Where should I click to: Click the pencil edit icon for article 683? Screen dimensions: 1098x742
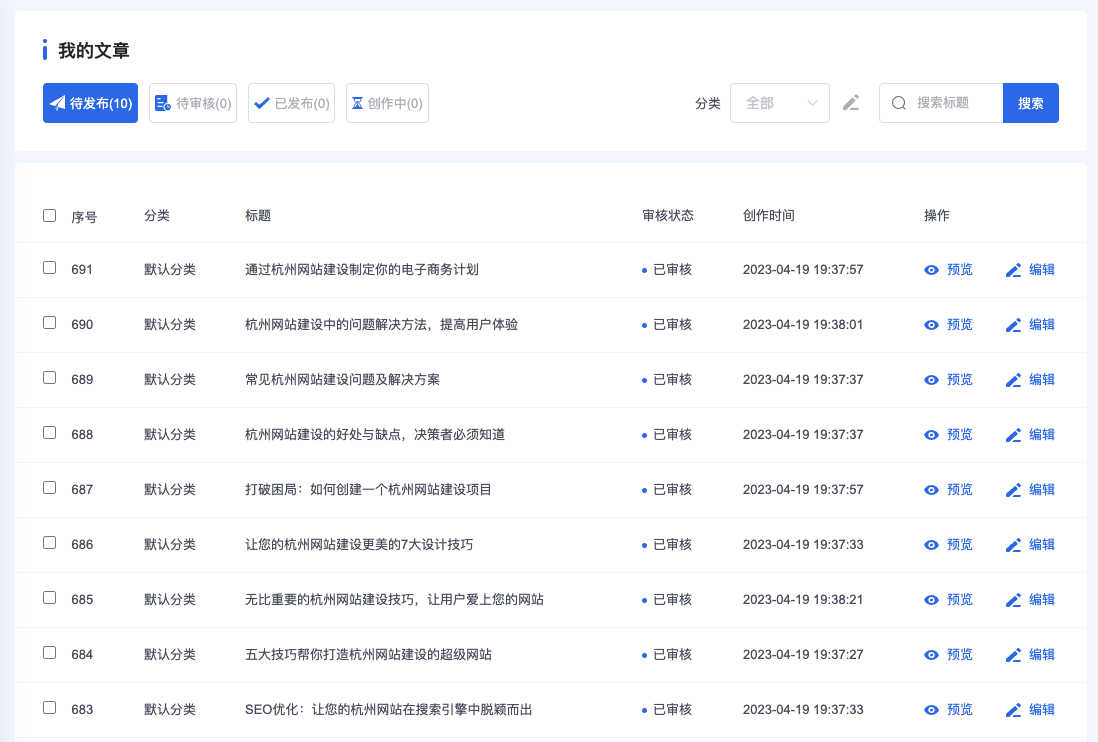[x=1013, y=710]
